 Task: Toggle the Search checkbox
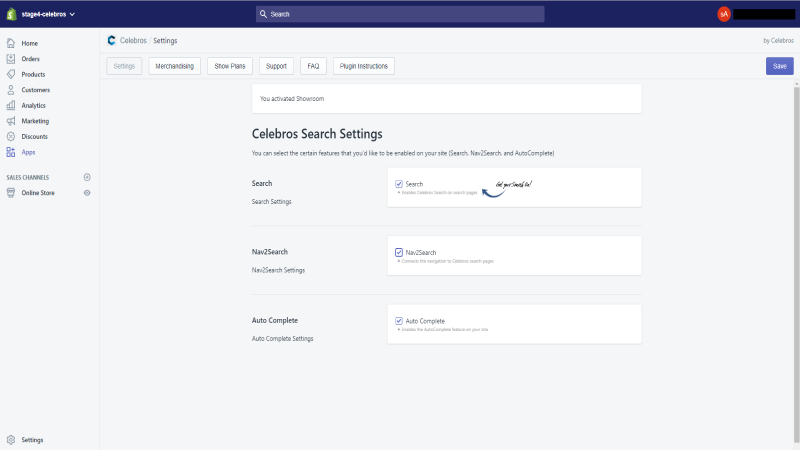tap(399, 184)
